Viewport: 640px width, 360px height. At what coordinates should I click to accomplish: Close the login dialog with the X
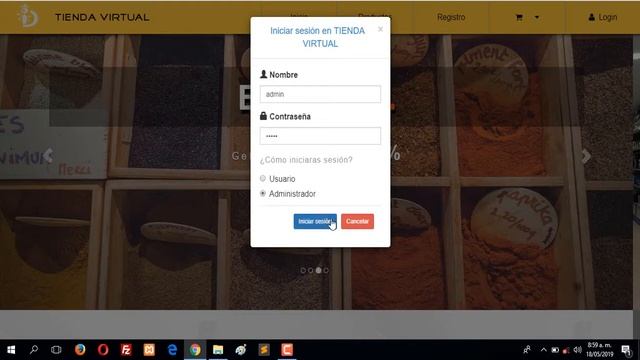coord(380,29)
